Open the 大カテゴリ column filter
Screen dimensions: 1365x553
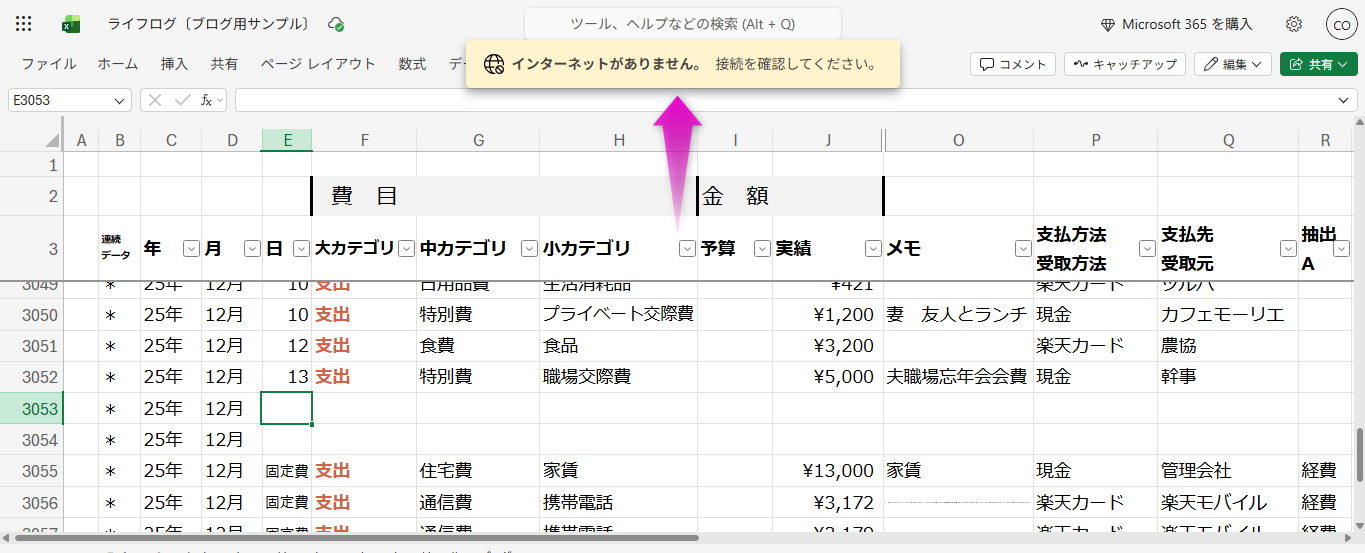click(406, 249)
